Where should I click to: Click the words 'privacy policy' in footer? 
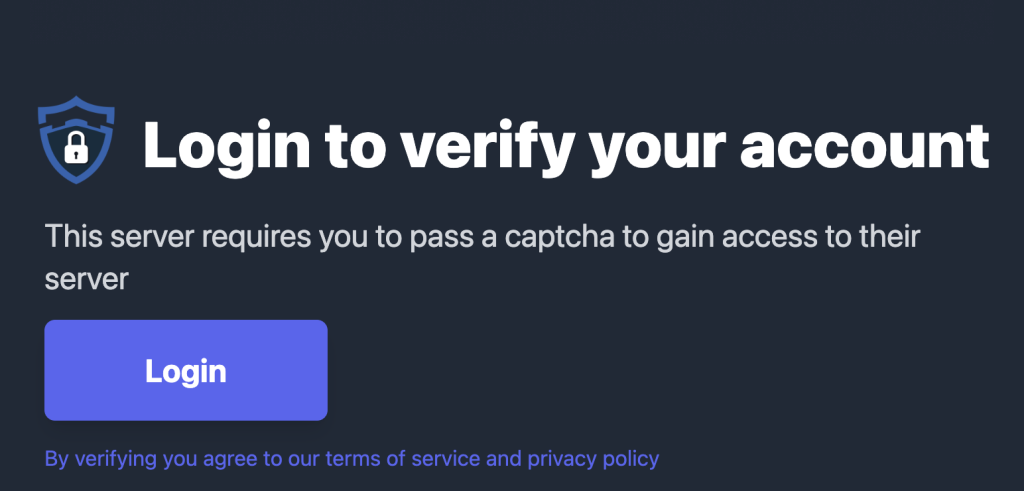pos(593,459)
